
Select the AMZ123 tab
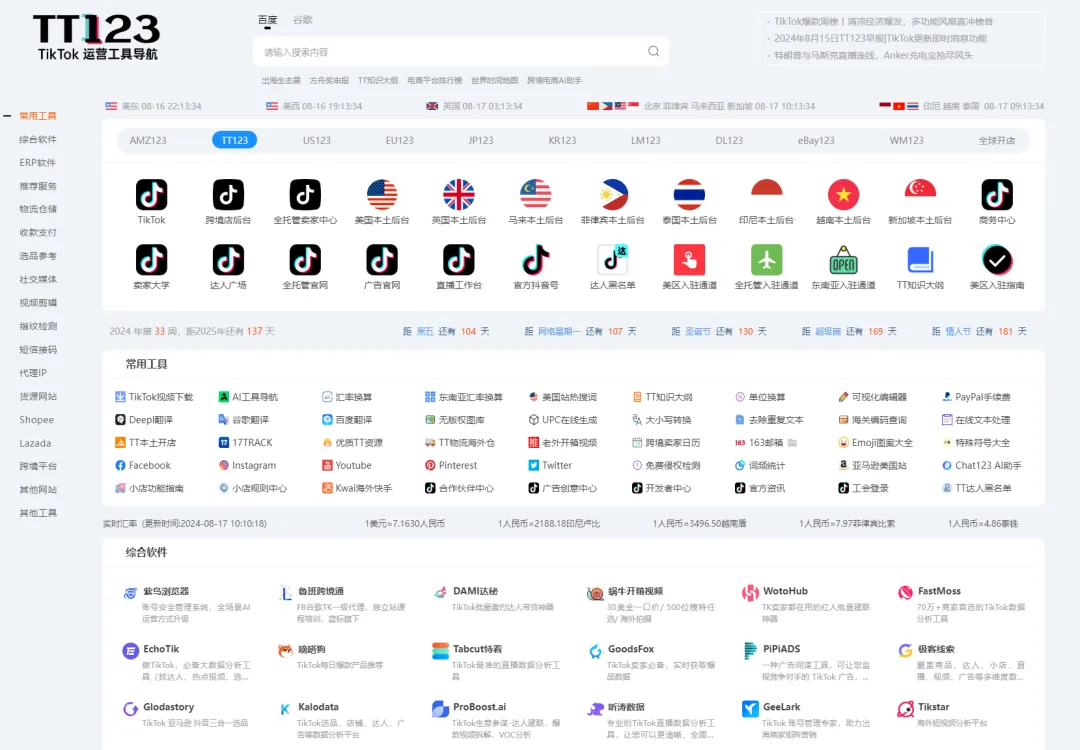click(x=148, y=140)
